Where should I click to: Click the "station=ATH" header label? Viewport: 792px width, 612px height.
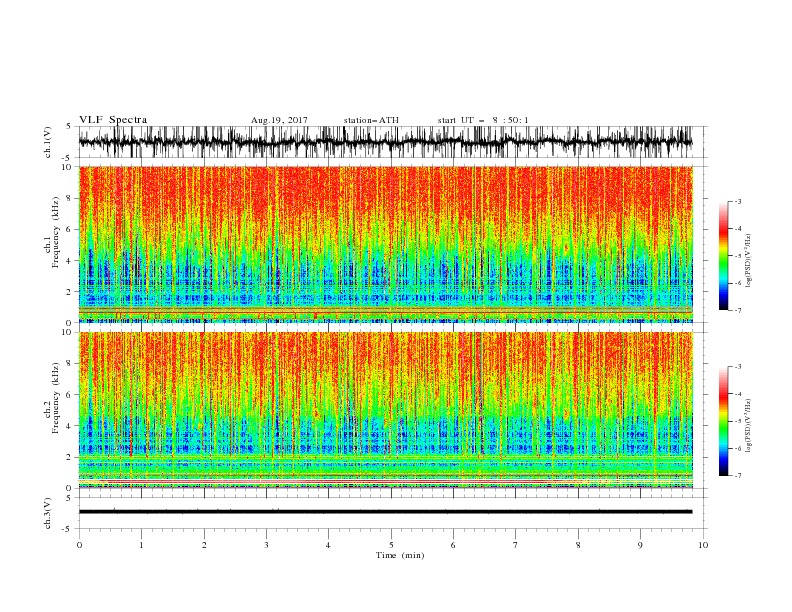[371, 120]
